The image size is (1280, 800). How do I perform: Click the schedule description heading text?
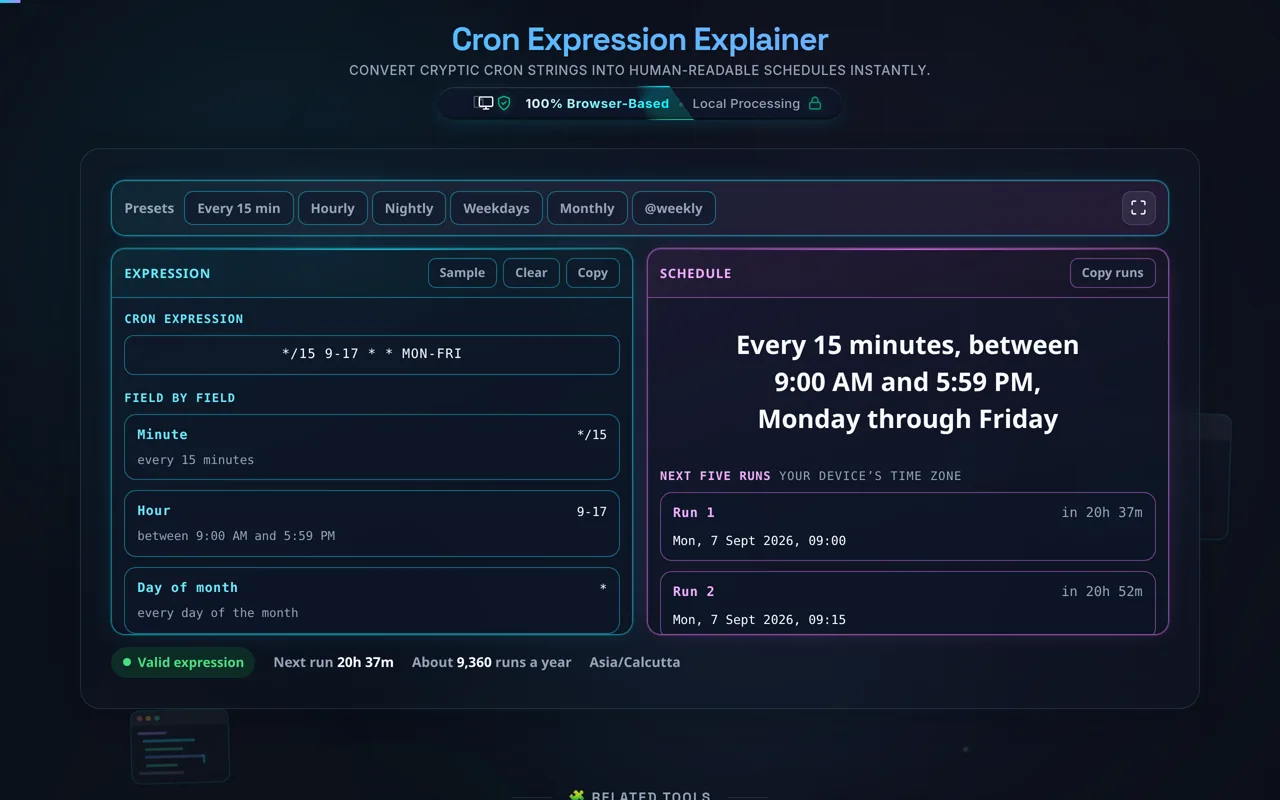908,382
